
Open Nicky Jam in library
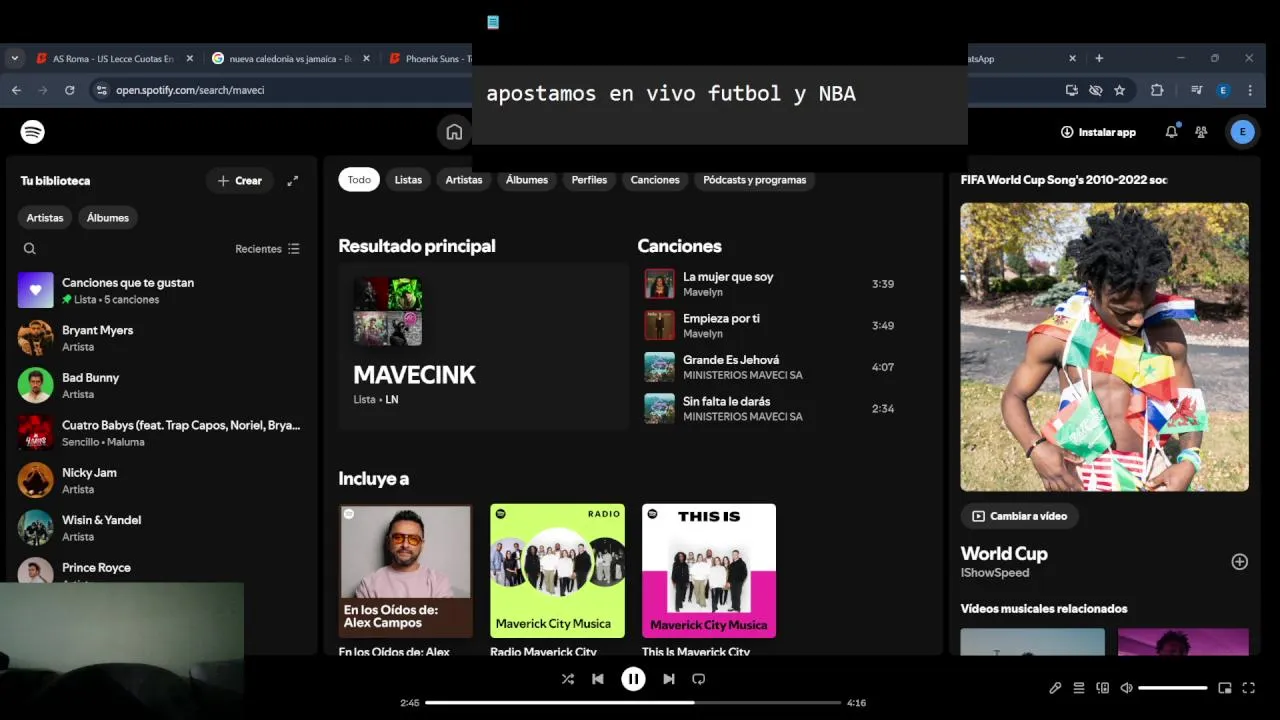pyautogui.click(x=160, y=480)
